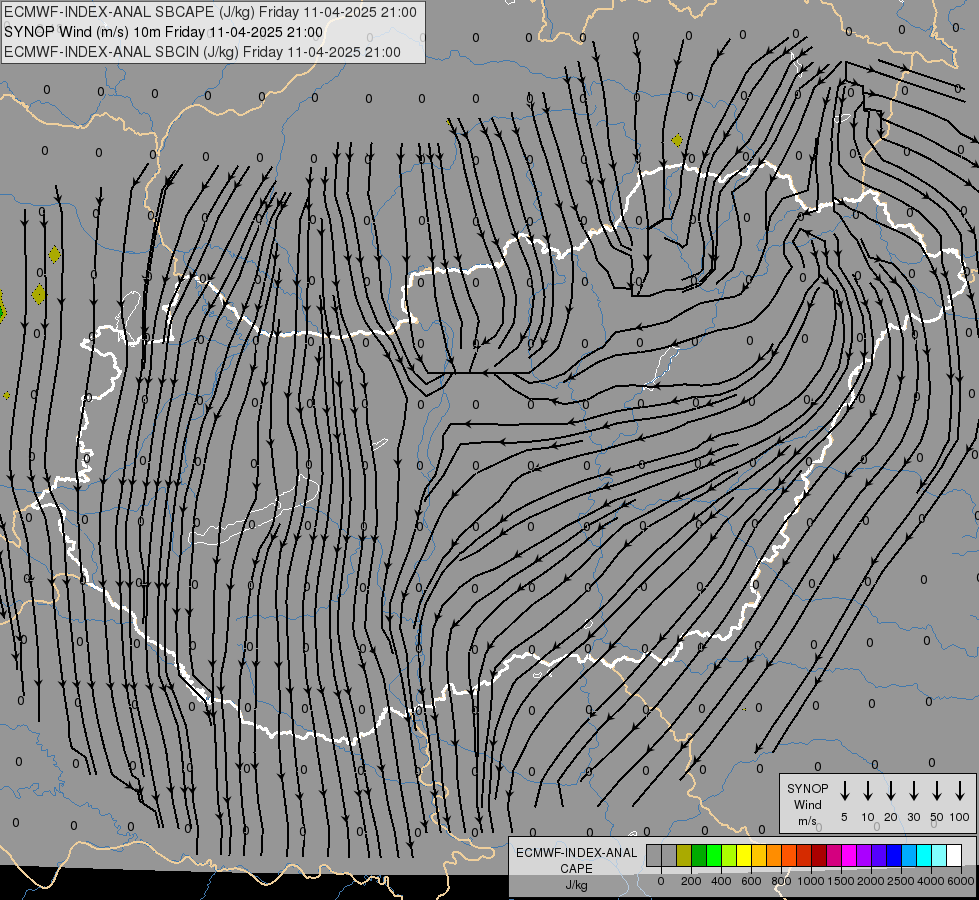
Task: Click the '400' tick label on CAPE scale
Action: click(x=721, y=881)
